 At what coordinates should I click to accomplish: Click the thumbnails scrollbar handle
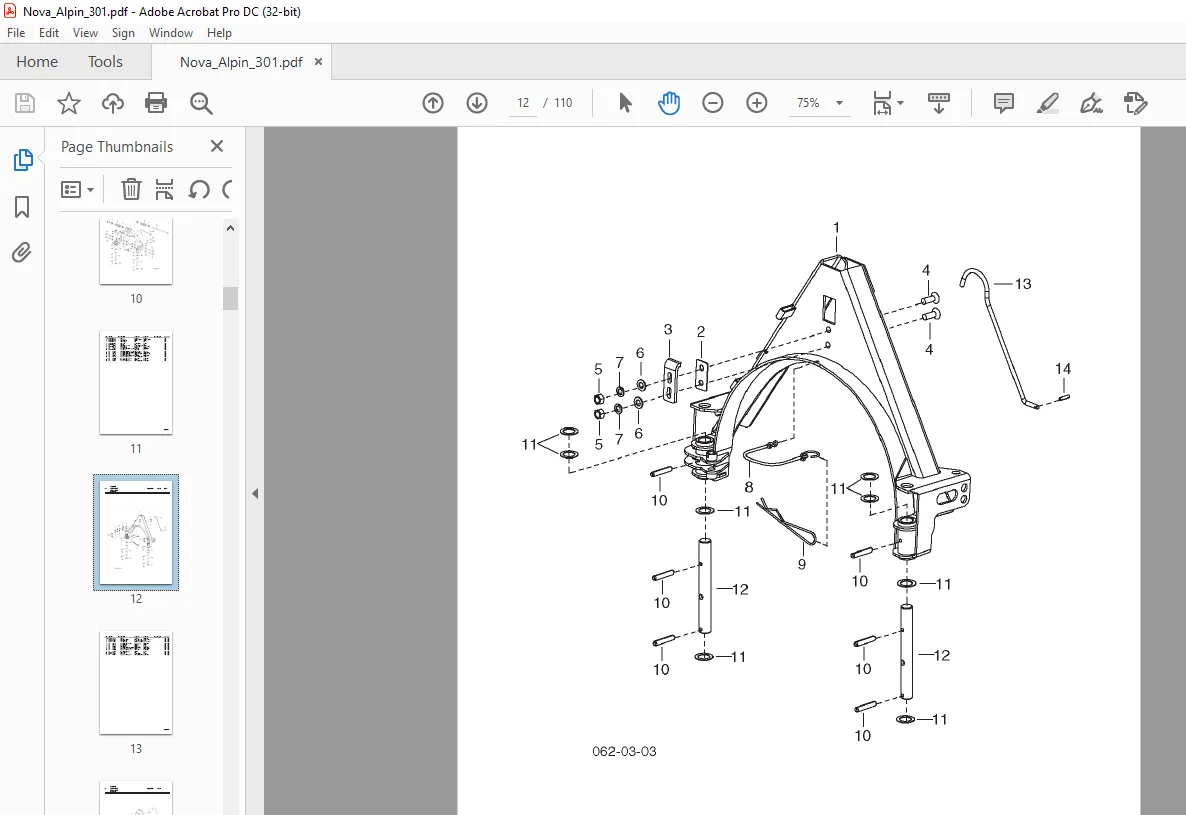click(x=231, y=298)
